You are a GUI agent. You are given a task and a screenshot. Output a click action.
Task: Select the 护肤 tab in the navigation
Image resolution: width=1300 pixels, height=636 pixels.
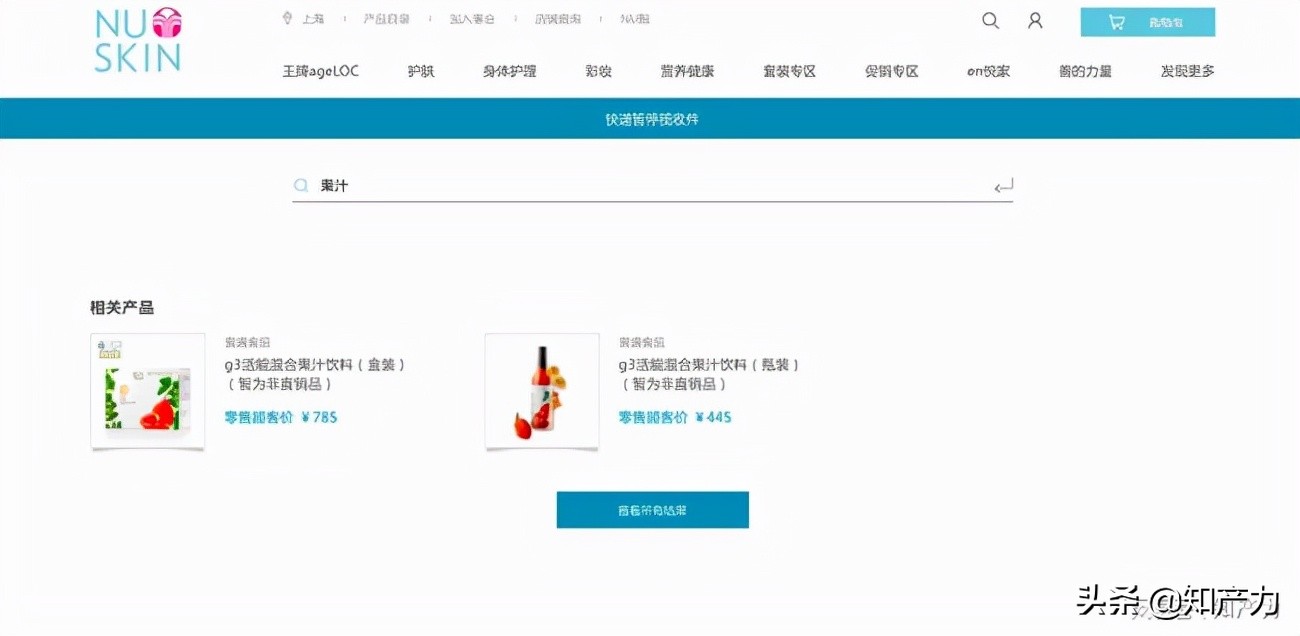[x=421, y=70]
